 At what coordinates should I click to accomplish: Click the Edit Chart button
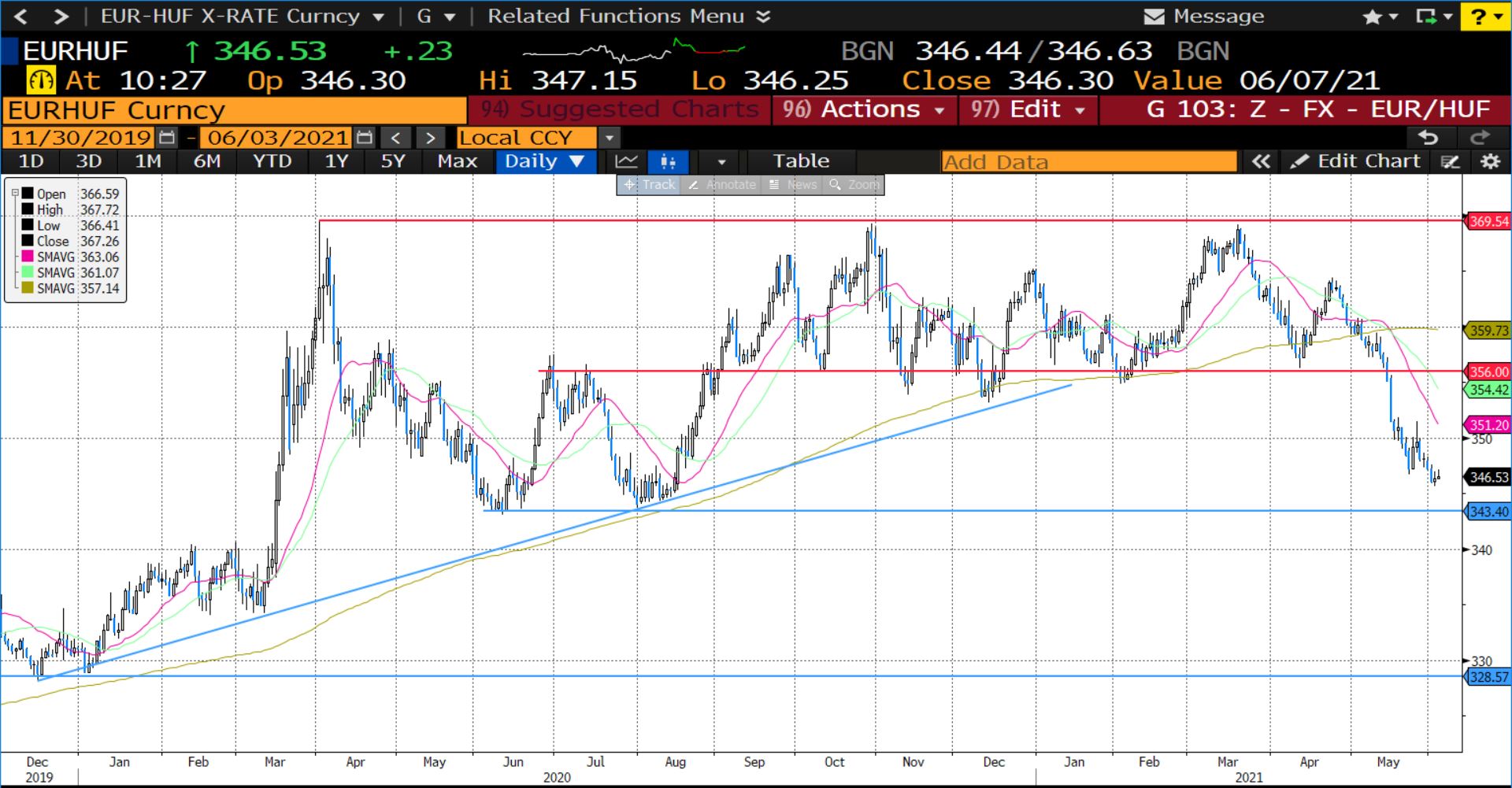tap(1355, 161)
